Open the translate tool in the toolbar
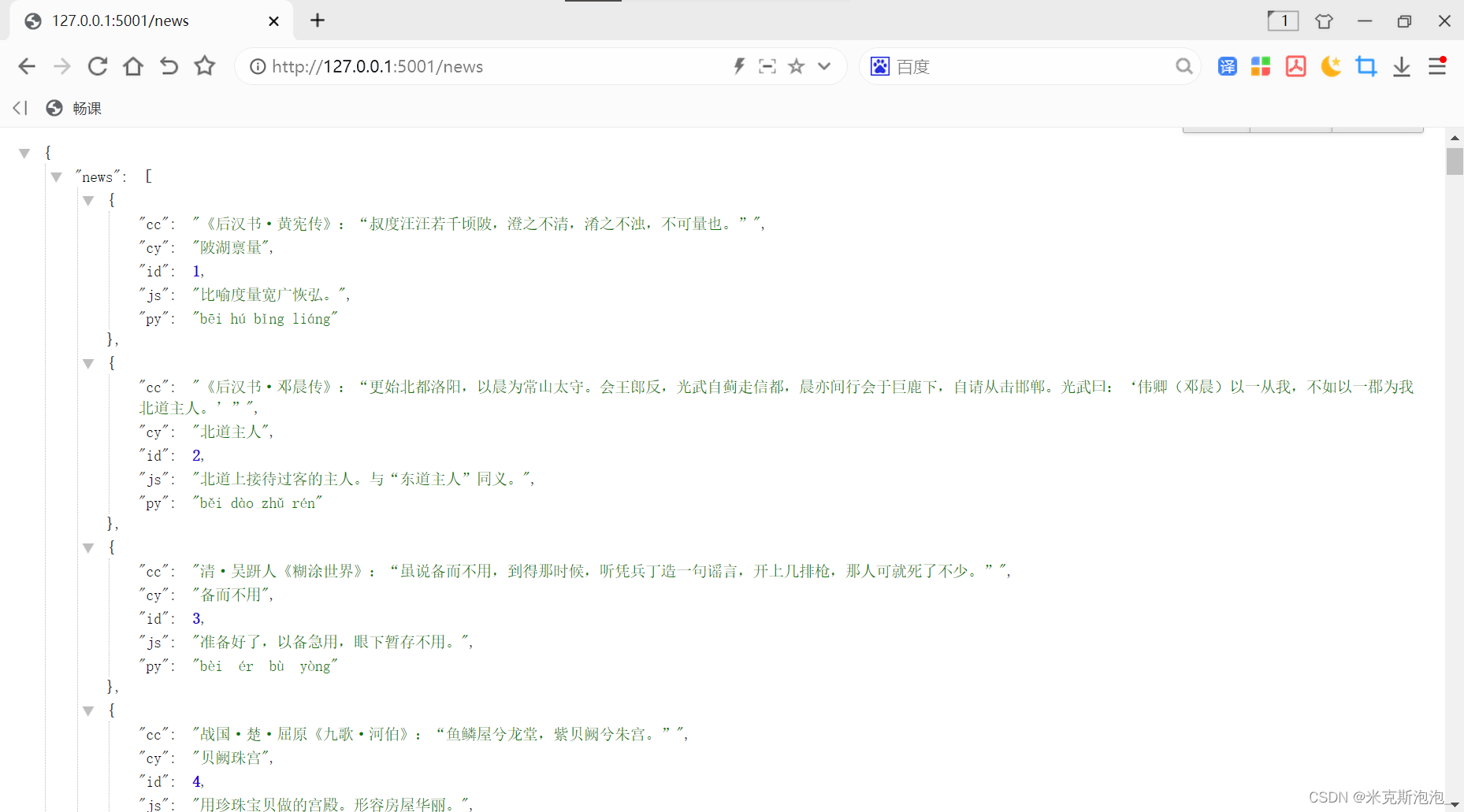This screenshot has height=812, width=1464. [1226, 66]
